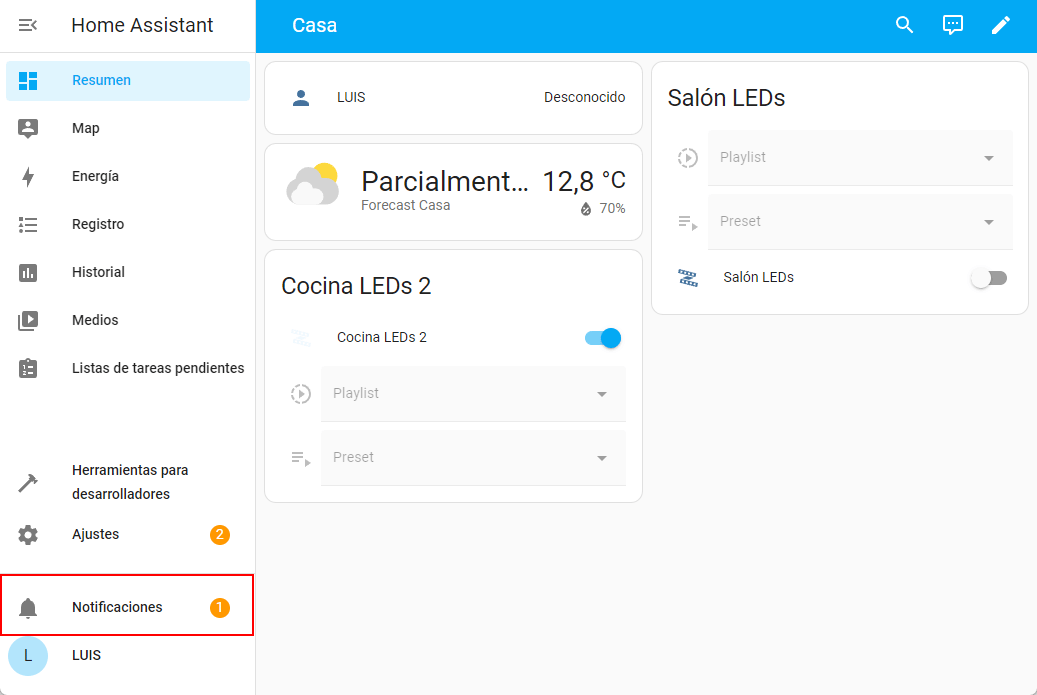Open Registro in the sidebar
Screen dimensions: 1037x695
click(98, 225)
